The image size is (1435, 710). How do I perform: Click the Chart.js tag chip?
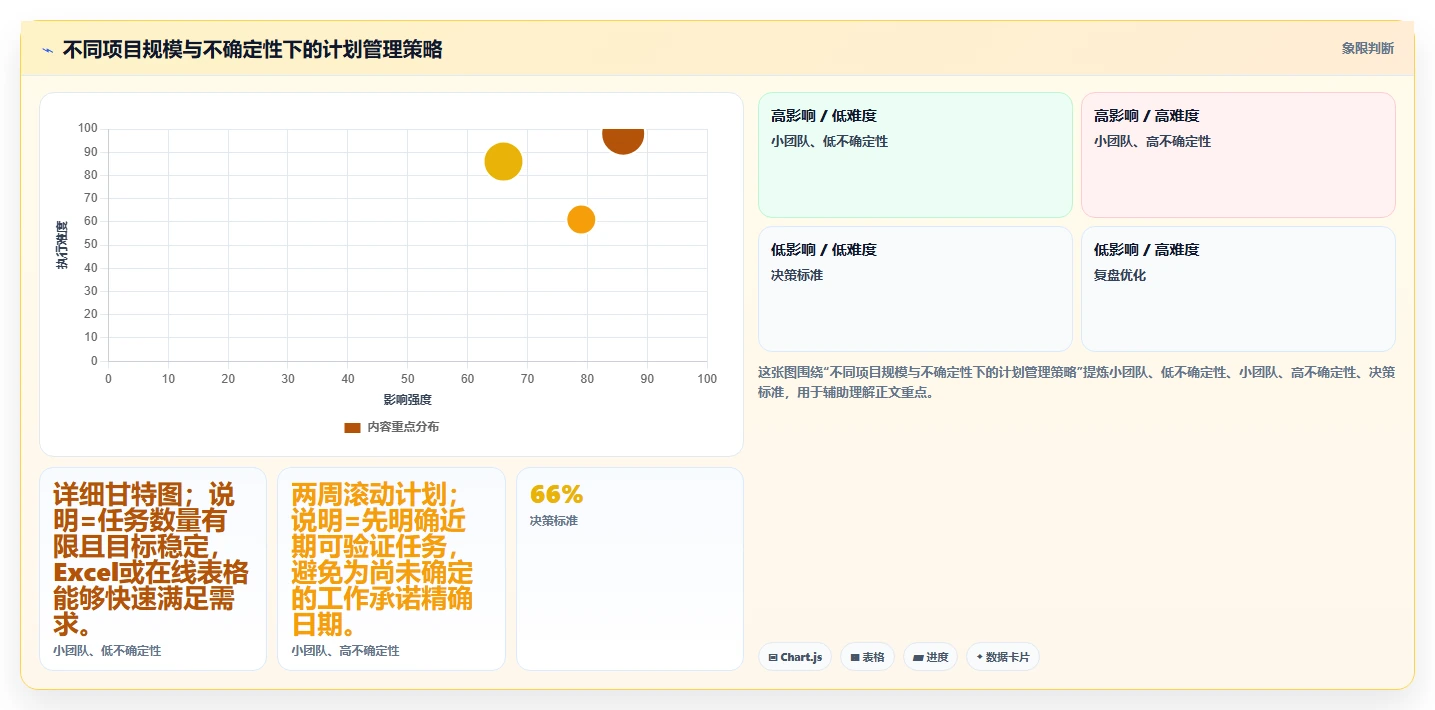click(x=795, y=657)
